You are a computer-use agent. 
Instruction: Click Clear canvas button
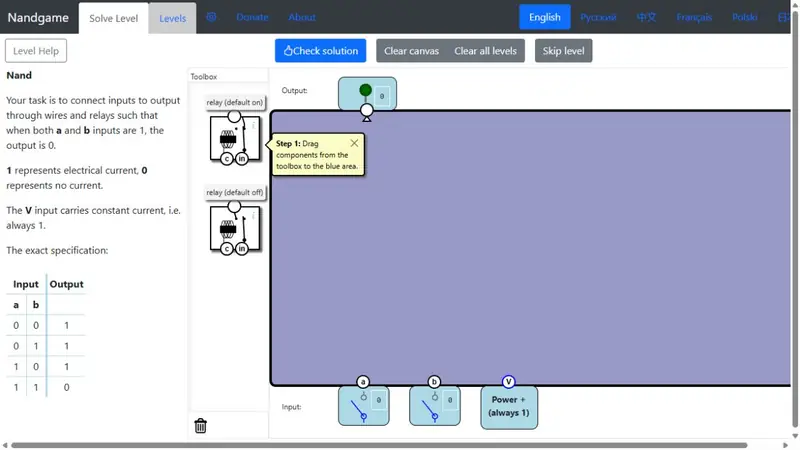pyautogui.click(x=411, y=51)
